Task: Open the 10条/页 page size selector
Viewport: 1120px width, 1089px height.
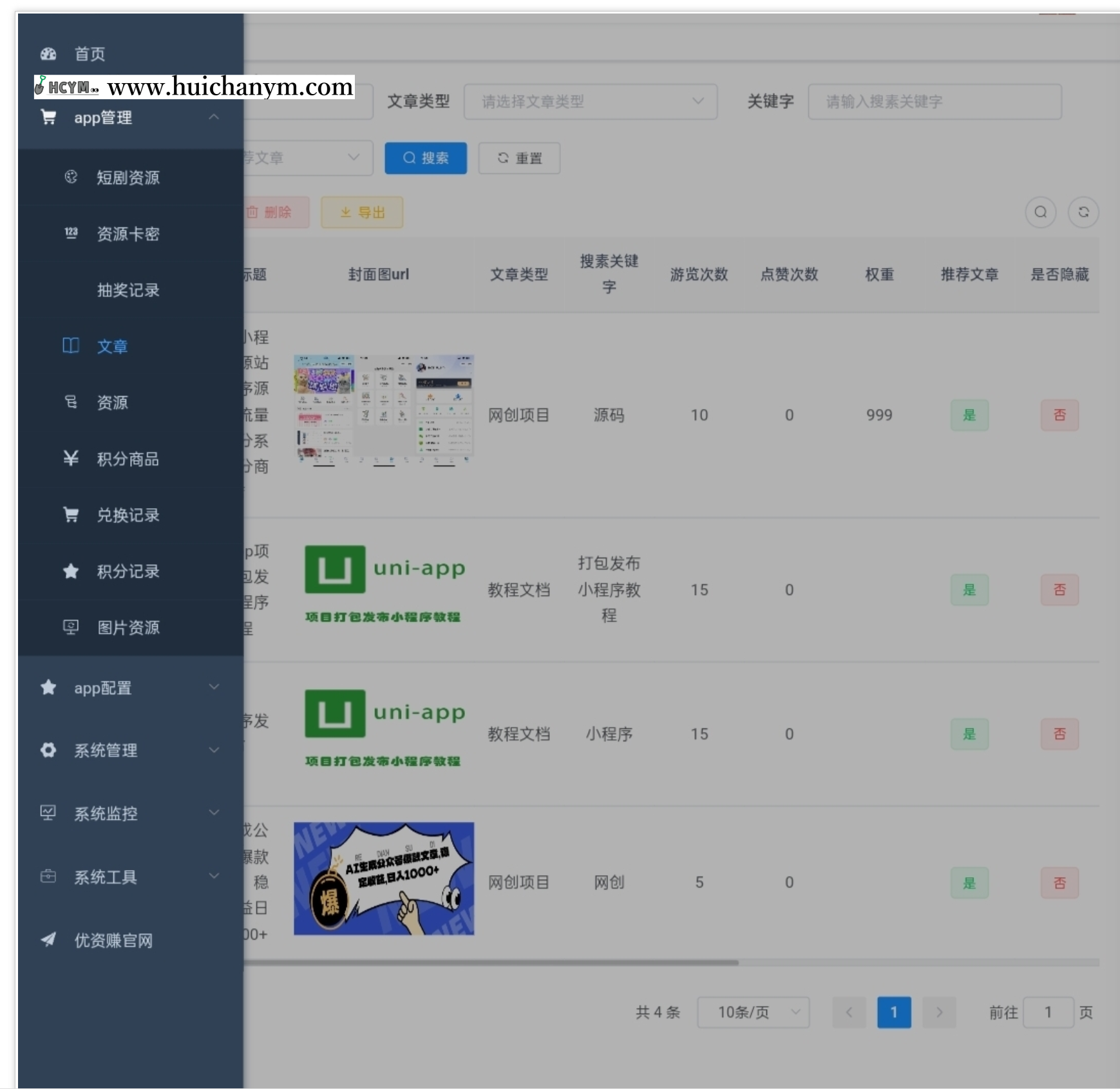Action: [752, 1012]
